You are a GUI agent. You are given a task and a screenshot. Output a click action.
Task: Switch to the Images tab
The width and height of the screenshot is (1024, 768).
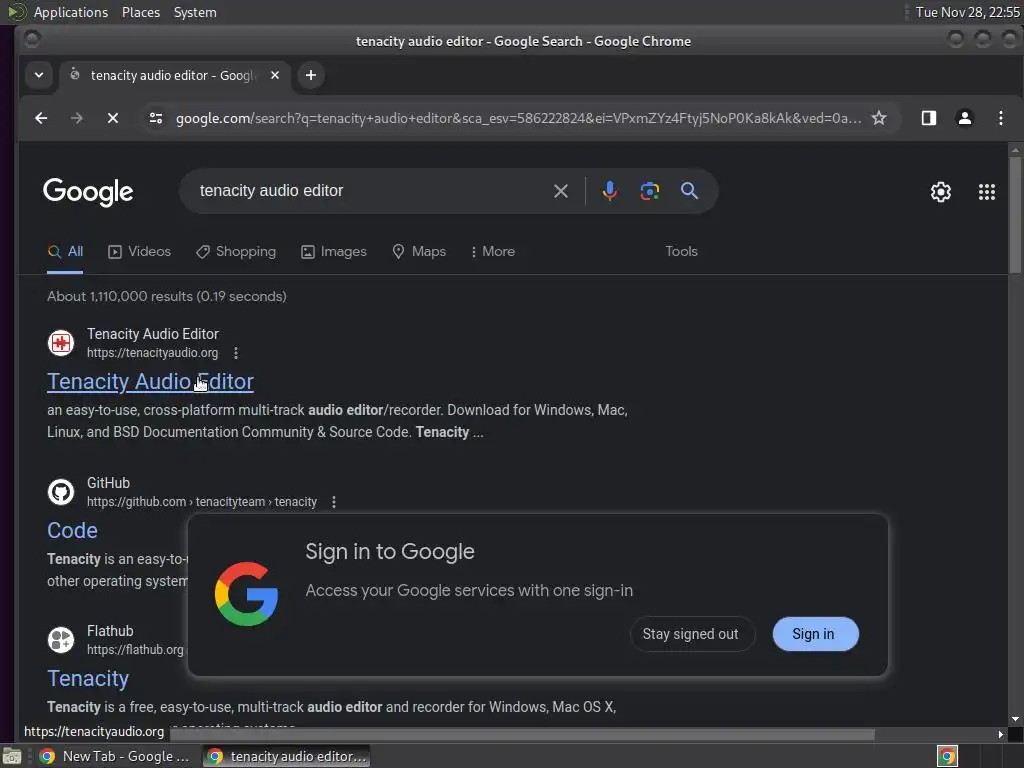(x=334, y=251)
